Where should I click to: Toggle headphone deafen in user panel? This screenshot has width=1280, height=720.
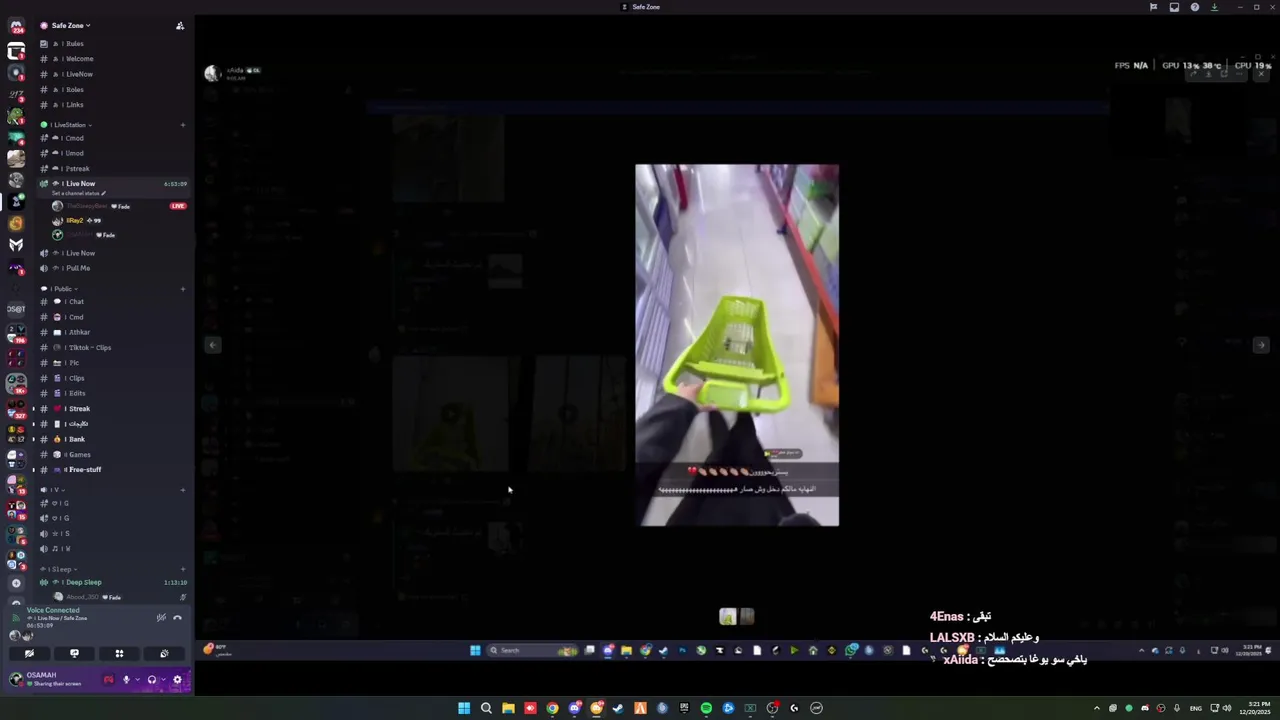[151, 680]
